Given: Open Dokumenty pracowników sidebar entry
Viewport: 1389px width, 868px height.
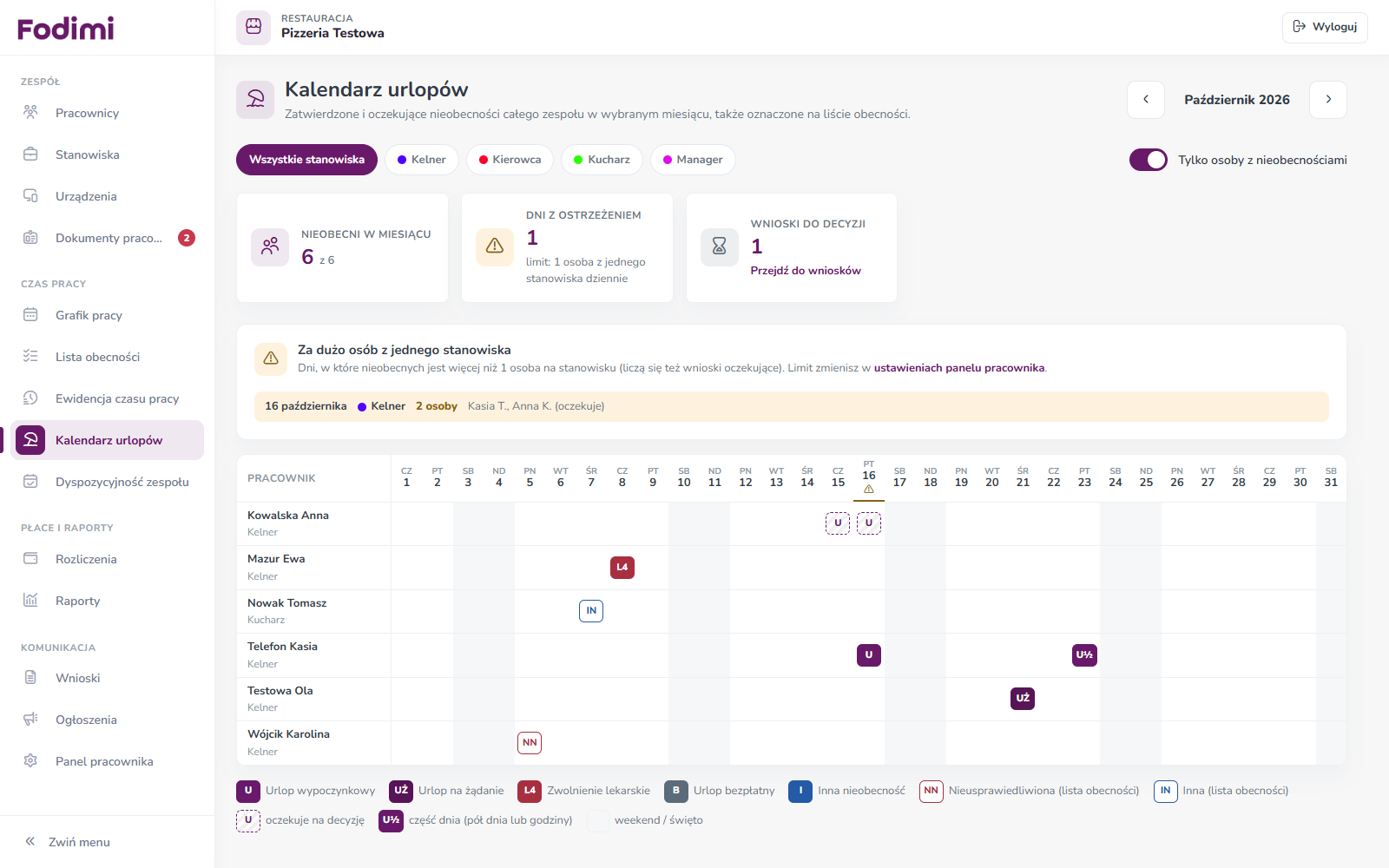Looking at the screenshot, I should (x=108, y=238).
